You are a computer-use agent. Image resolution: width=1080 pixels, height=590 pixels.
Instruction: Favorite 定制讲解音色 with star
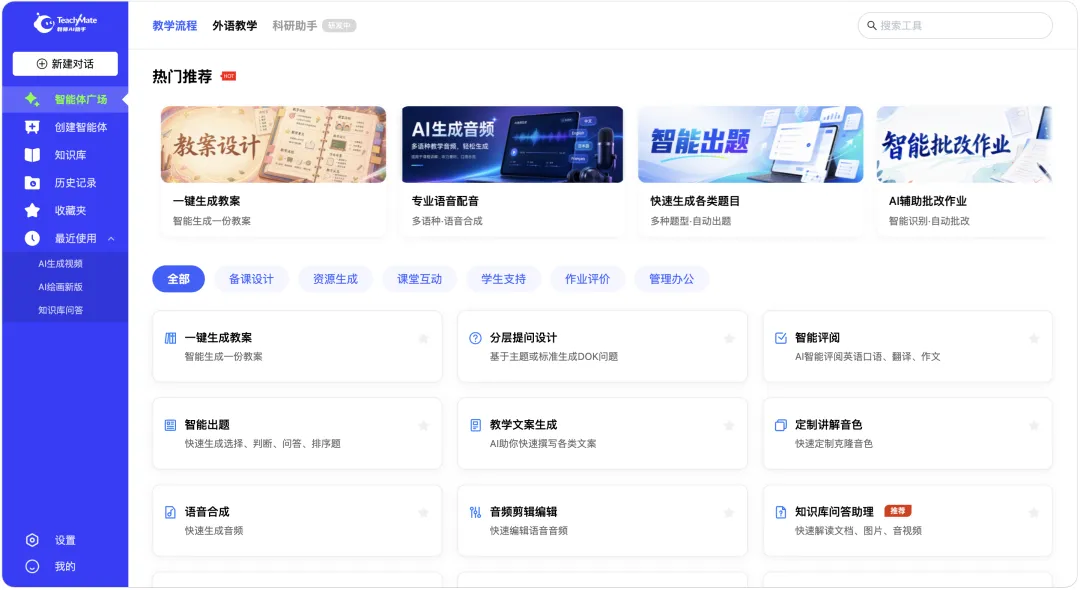coord(1034,426)
